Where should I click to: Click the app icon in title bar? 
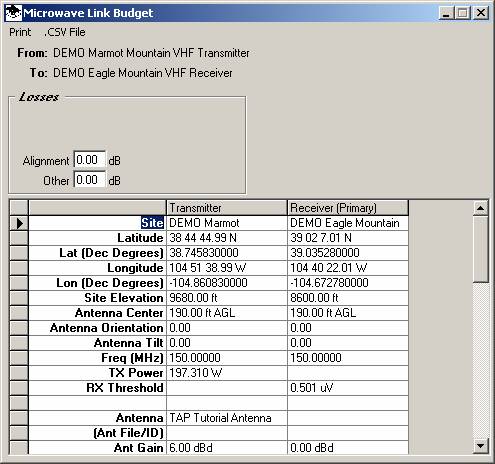point(13,13)
